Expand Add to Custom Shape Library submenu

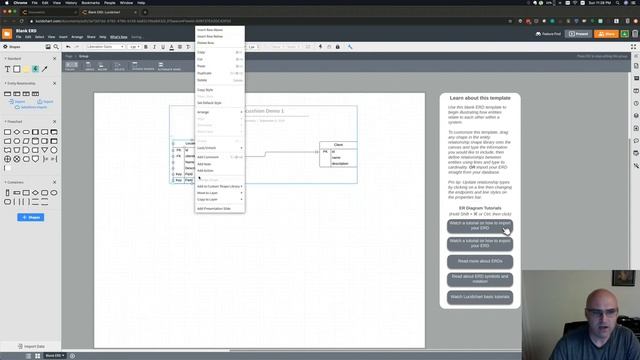coord(220,187)
